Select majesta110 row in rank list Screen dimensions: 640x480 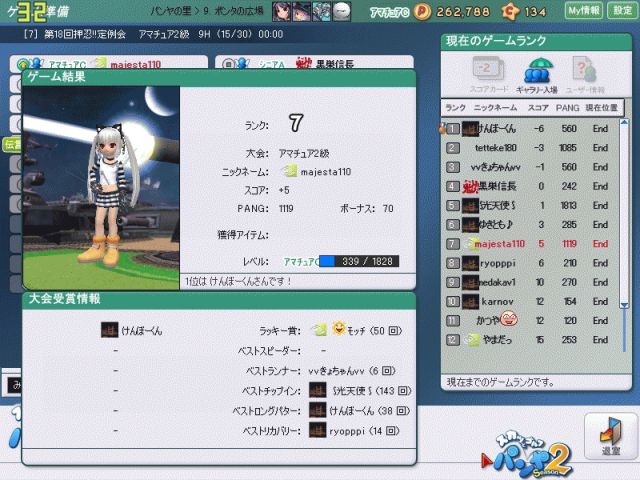point(532,243)
